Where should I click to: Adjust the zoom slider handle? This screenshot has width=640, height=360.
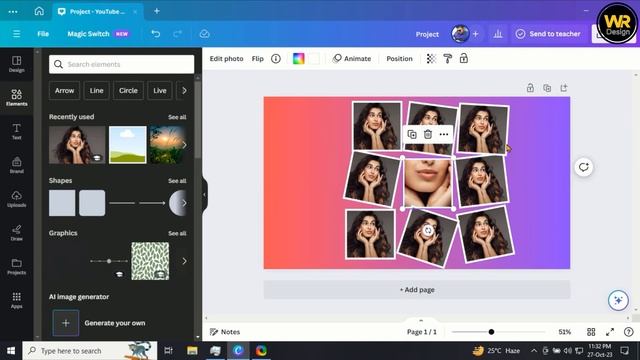[x=491, y=332]
